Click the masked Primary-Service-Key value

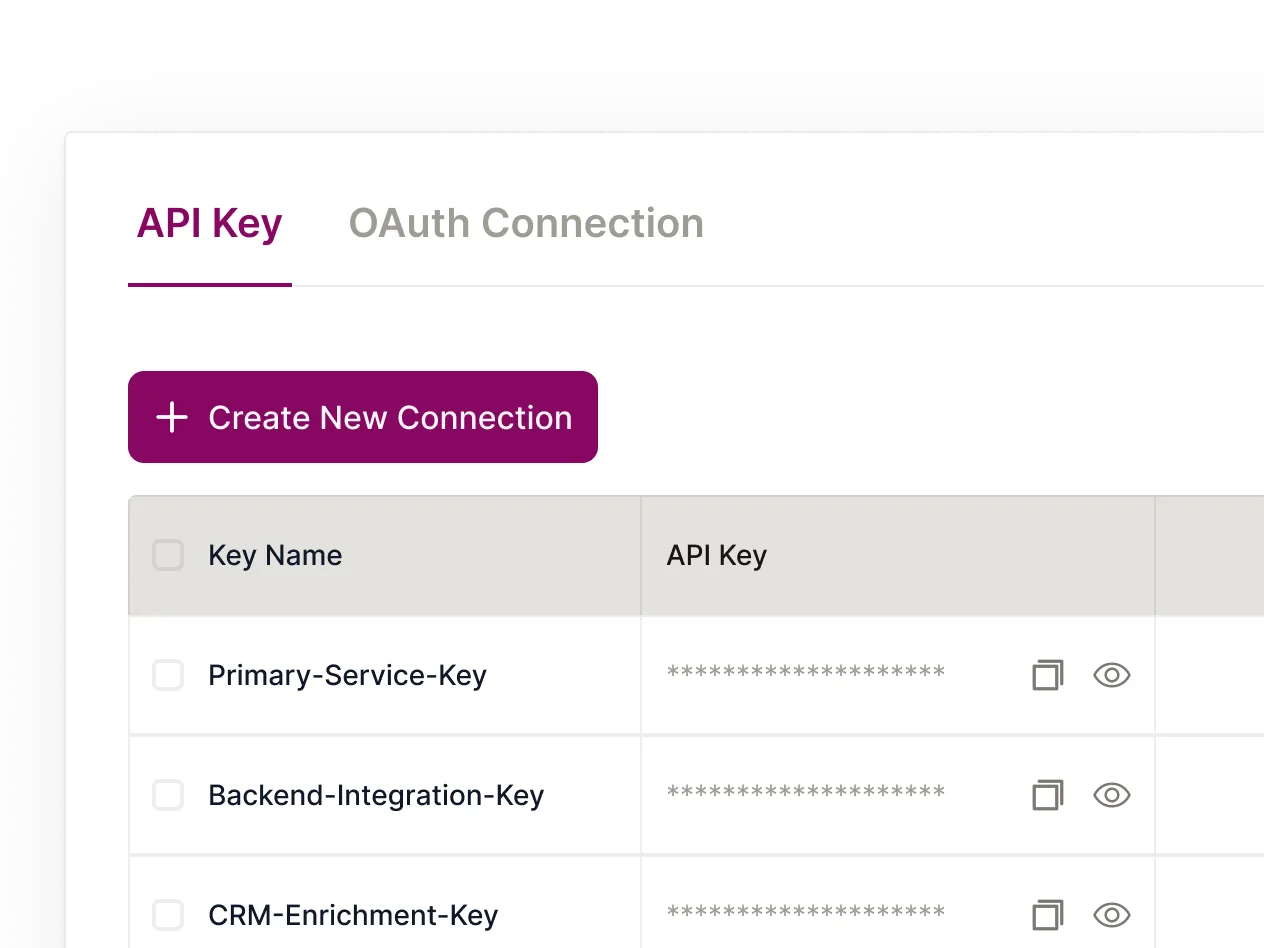(805, 675)
